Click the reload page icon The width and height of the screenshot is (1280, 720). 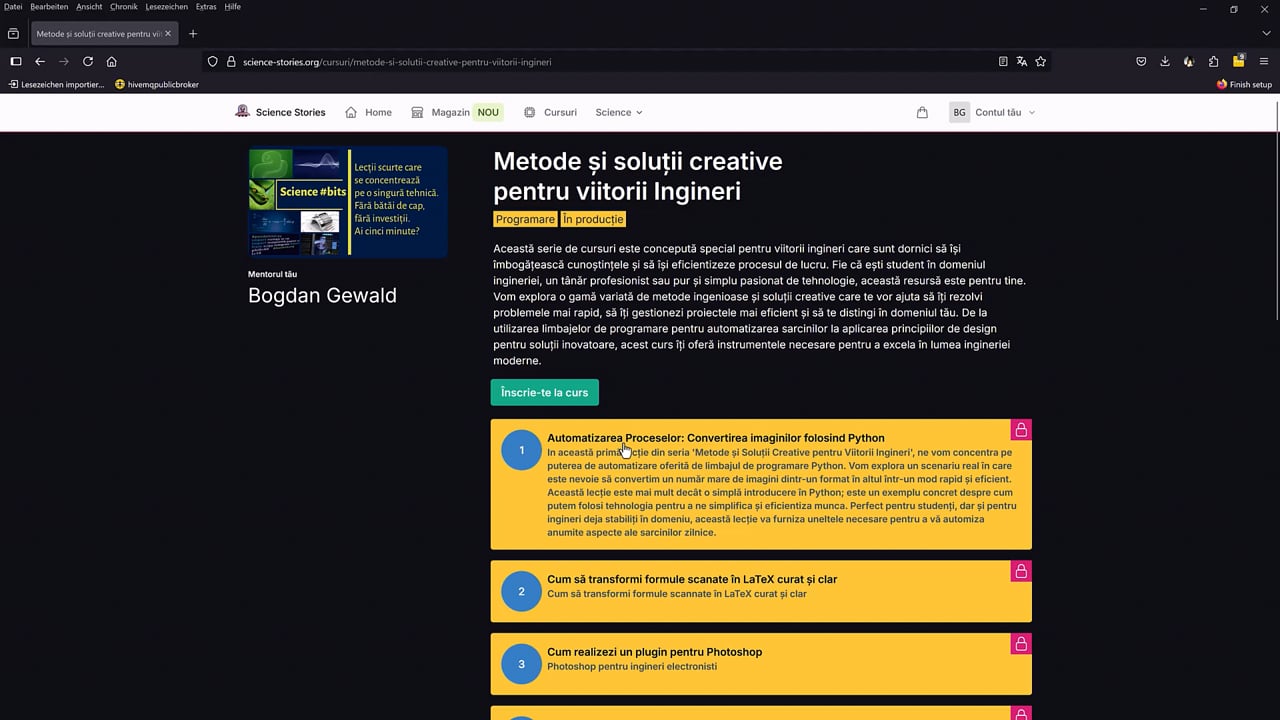tap(88, 61)
